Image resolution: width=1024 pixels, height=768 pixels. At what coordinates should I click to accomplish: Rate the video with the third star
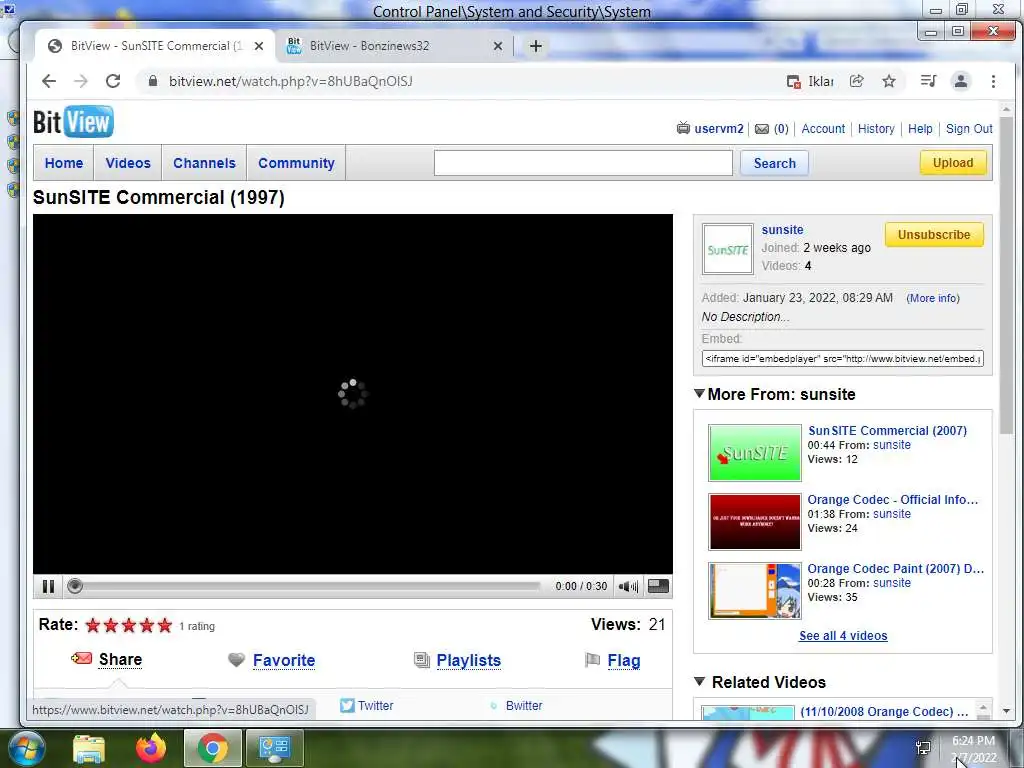click(x=129, y=626)
